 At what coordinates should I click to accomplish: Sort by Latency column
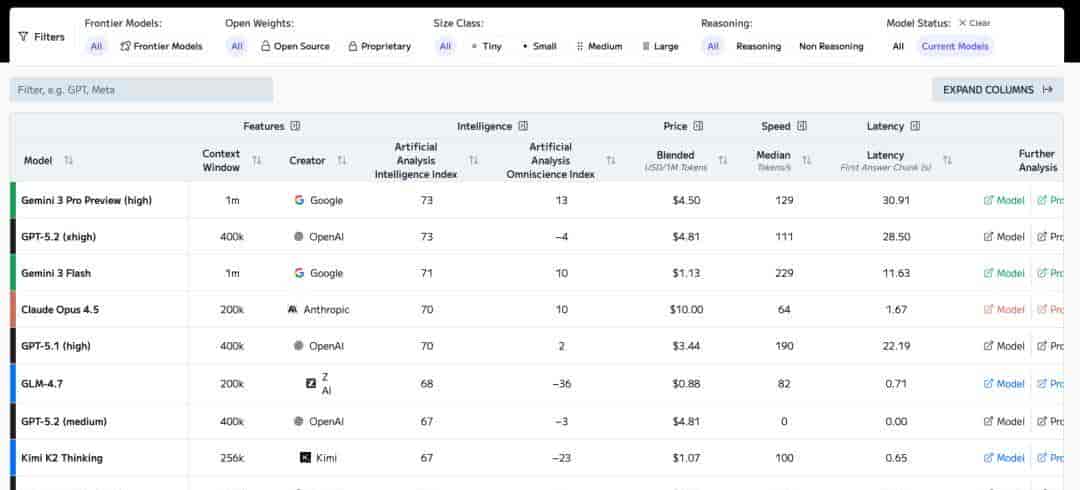point(947,161)
